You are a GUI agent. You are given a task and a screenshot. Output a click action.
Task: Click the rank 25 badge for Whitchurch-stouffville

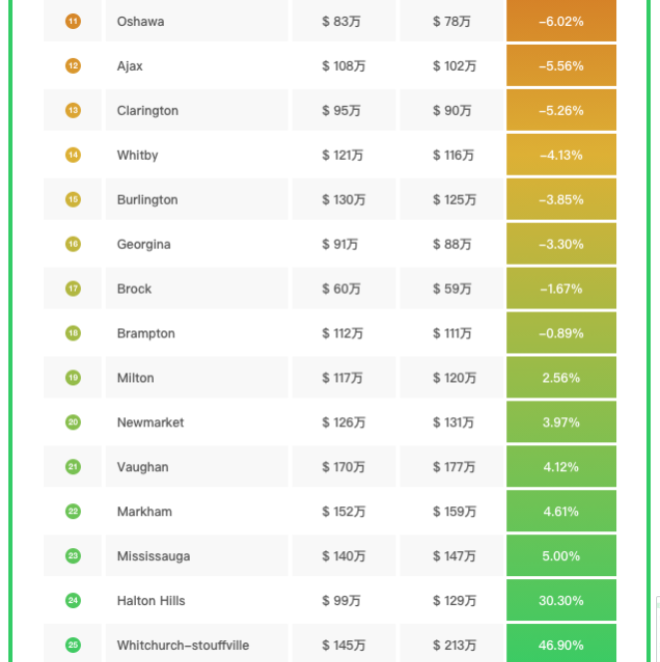73,645
